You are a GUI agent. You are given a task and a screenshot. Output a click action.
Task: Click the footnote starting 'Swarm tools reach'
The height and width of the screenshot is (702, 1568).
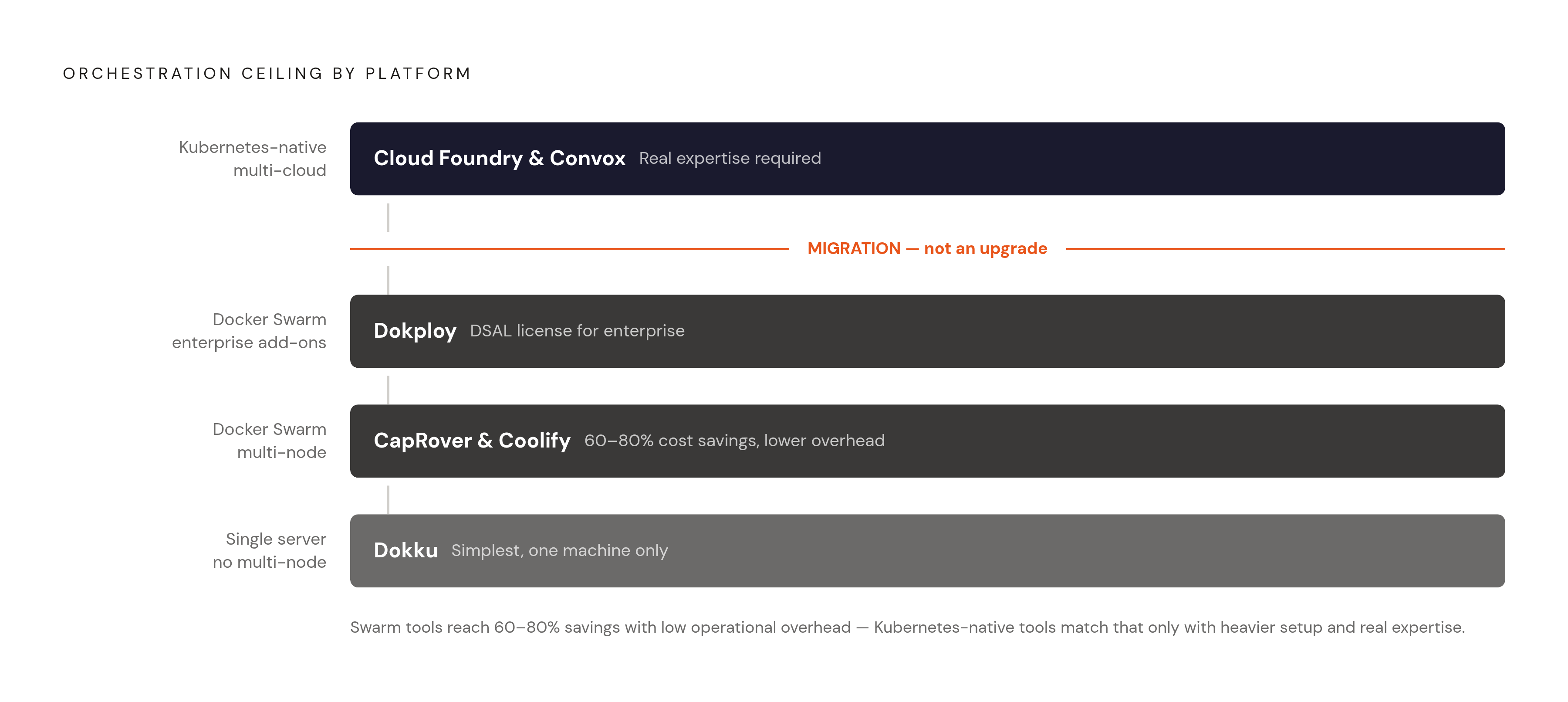[907, 627]
